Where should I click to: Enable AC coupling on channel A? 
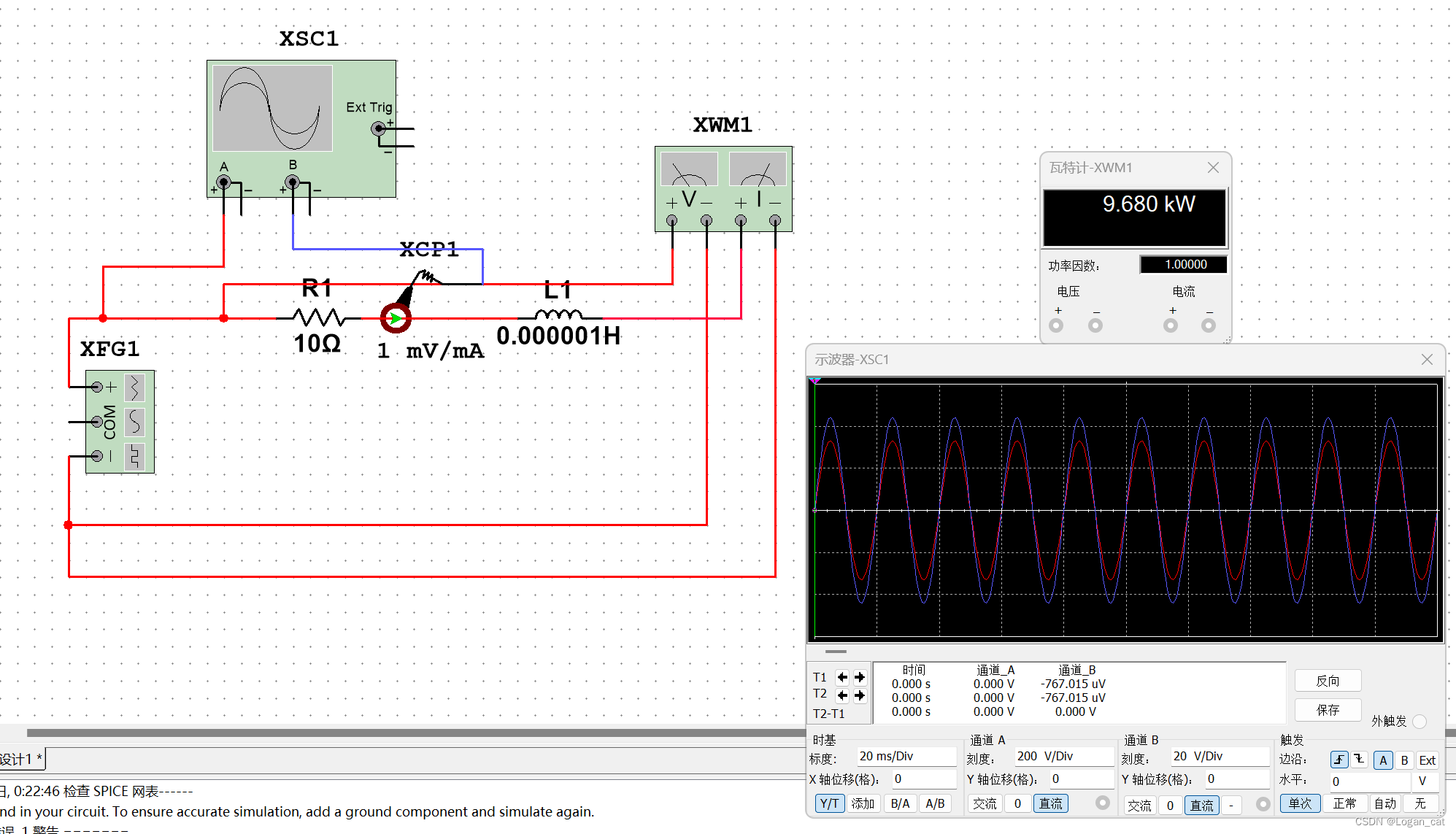click(x=985, y=804)
